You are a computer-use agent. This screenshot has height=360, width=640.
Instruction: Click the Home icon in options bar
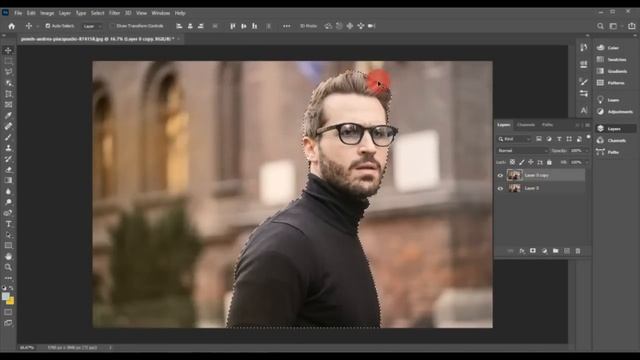(11, 26)
